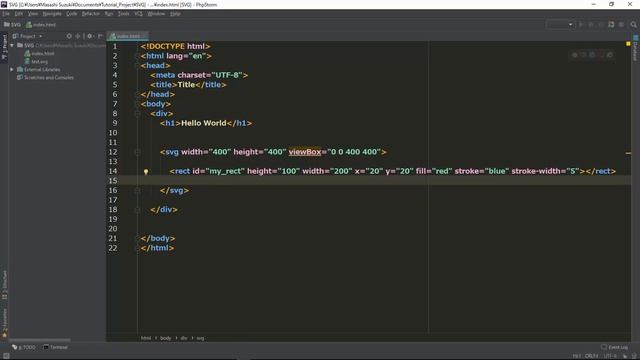Click the SVG folder breadcrumb in navigation bar
Viewport: 640px width, 360px height.
click(x=12, y=24)
